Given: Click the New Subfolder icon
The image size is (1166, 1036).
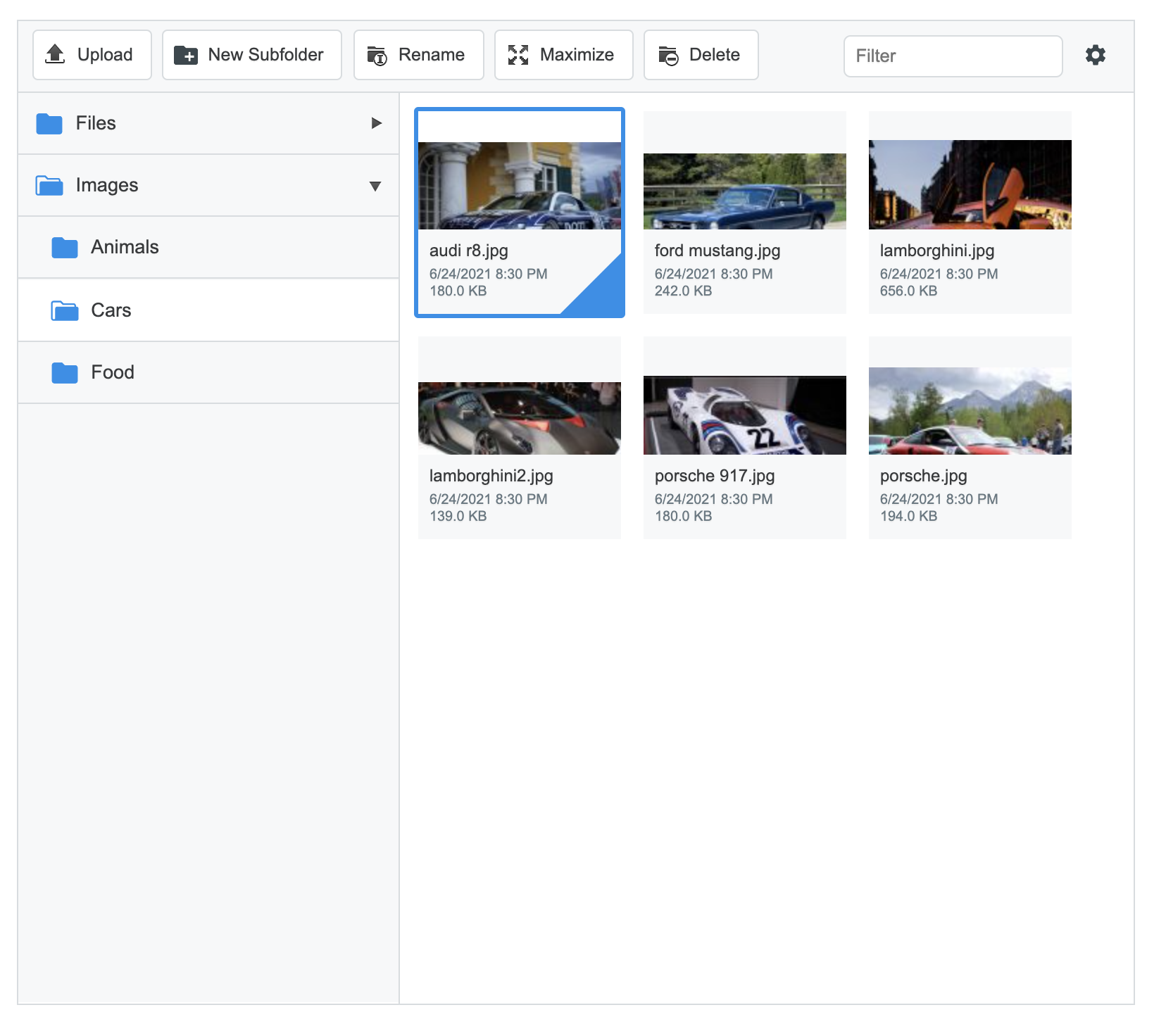Looking at the screenshot, I should point(185,54).
